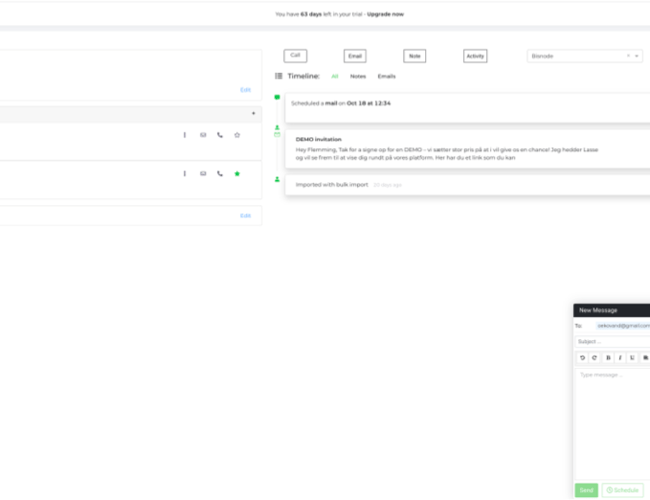The image size is (650, 500).
Task: Click the calendar icon beside DEMO invitation
Action: click(277, 134)
